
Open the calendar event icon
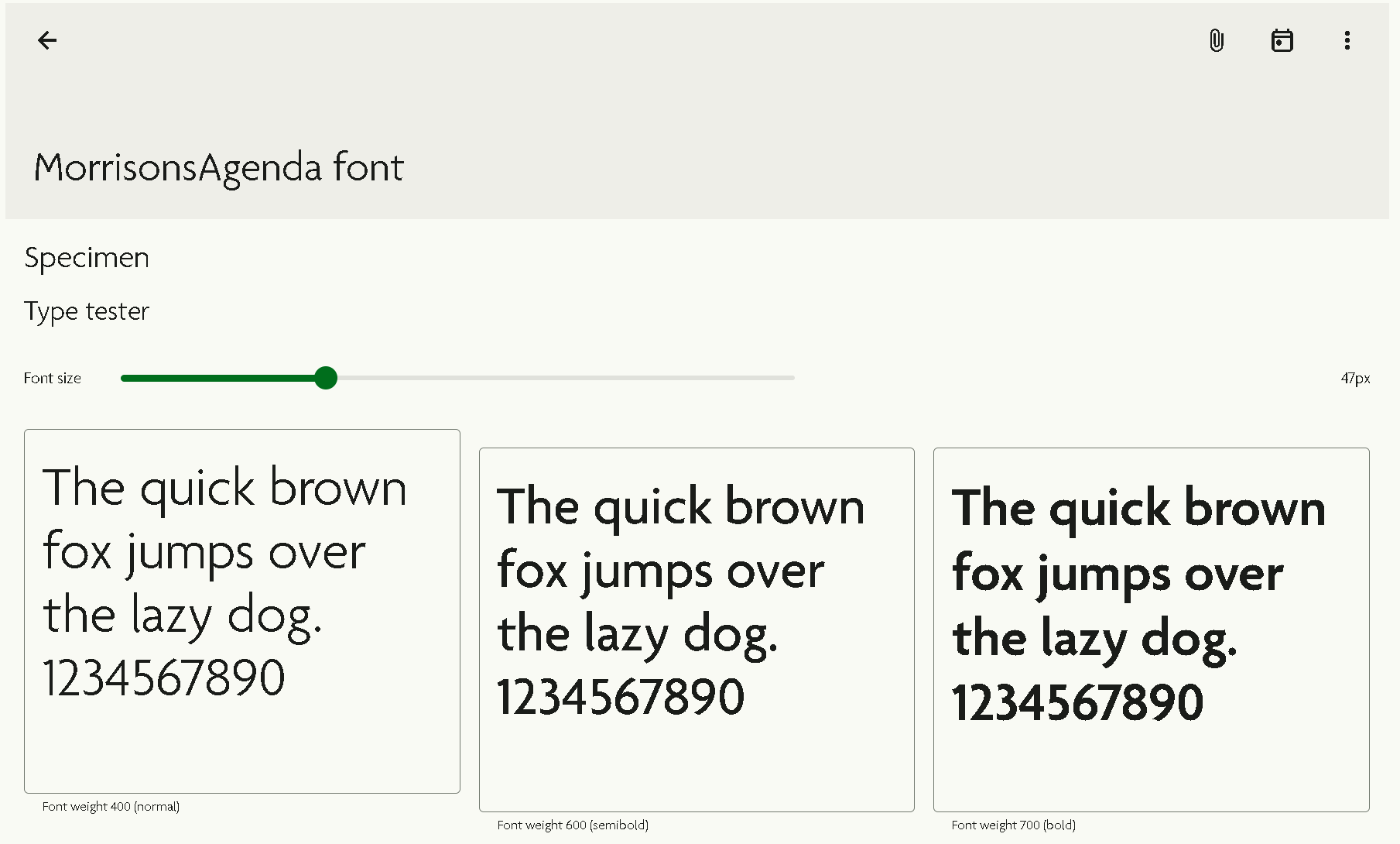[x=1282, y=40]
